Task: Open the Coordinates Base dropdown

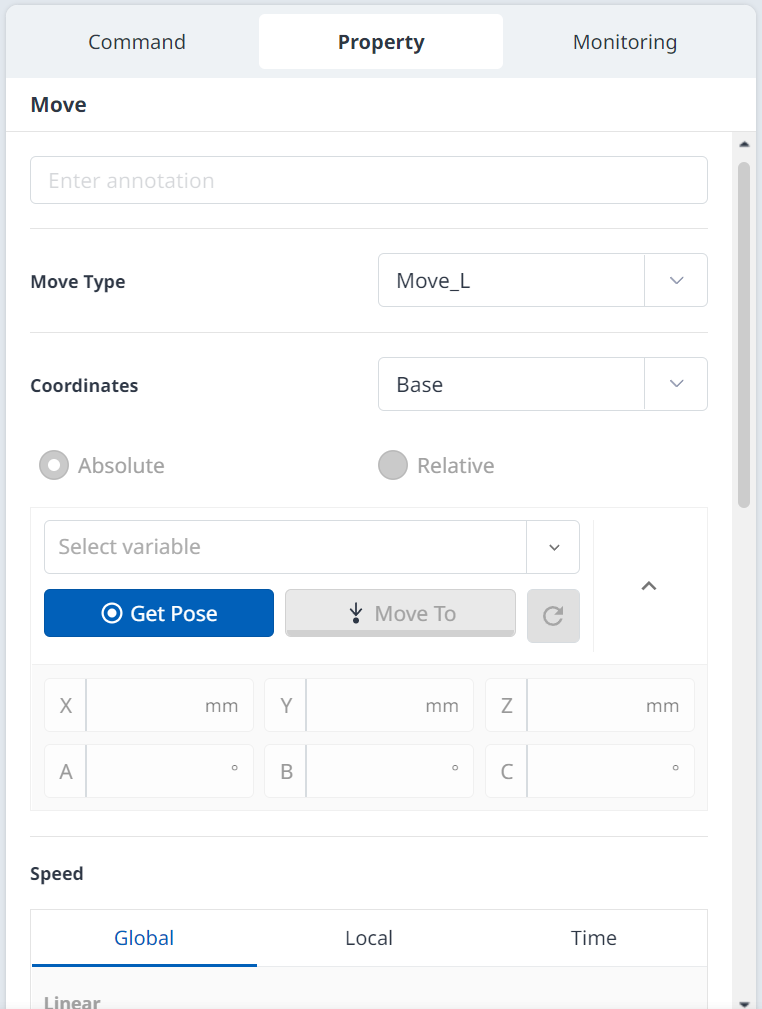Action: click(x=543, y=384)
